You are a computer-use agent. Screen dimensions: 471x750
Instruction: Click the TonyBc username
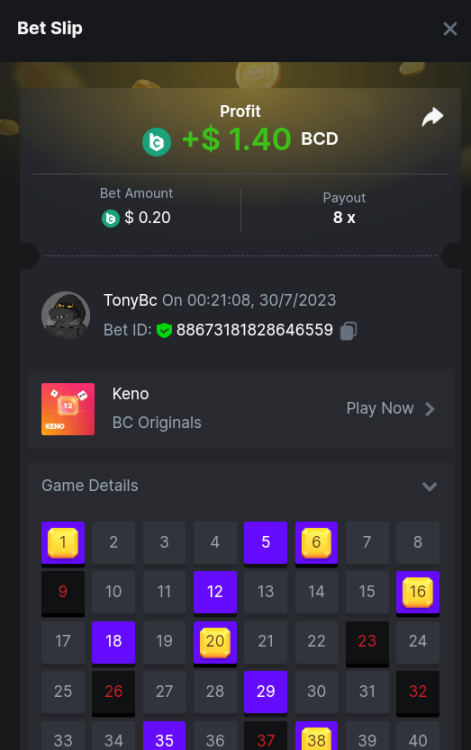130,300
